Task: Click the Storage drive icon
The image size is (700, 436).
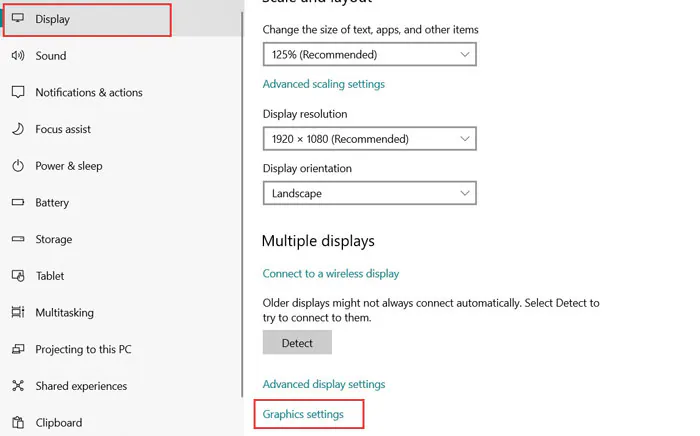Action: coord(18,239)
